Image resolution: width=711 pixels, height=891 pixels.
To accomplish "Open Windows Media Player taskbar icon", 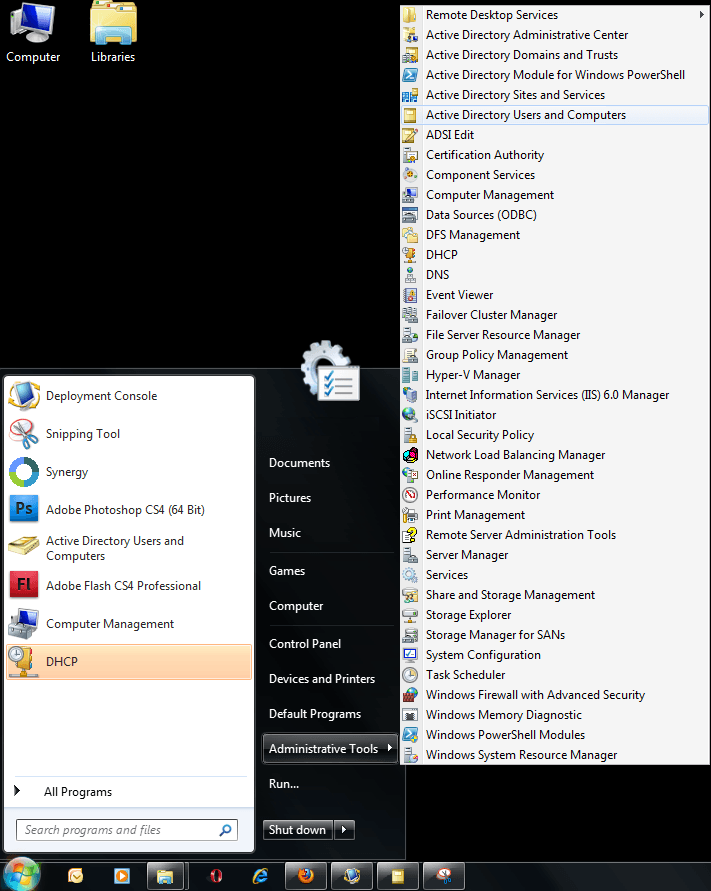I will click(122, 876).
